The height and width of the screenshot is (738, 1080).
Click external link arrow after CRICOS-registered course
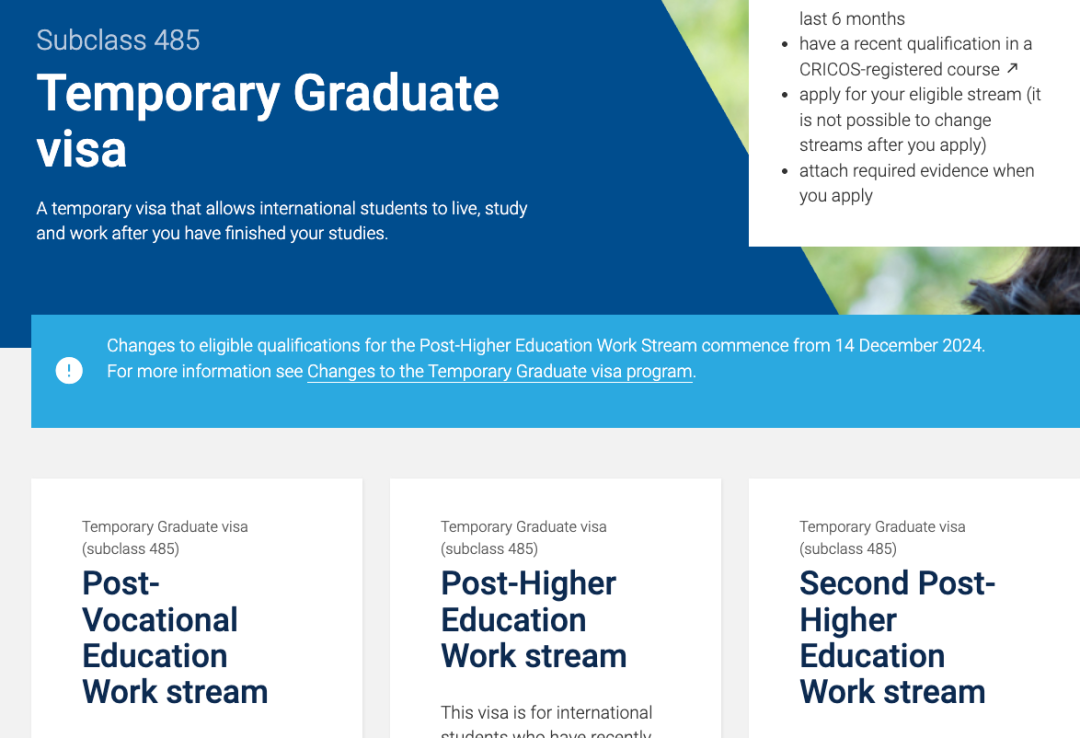1012,69
